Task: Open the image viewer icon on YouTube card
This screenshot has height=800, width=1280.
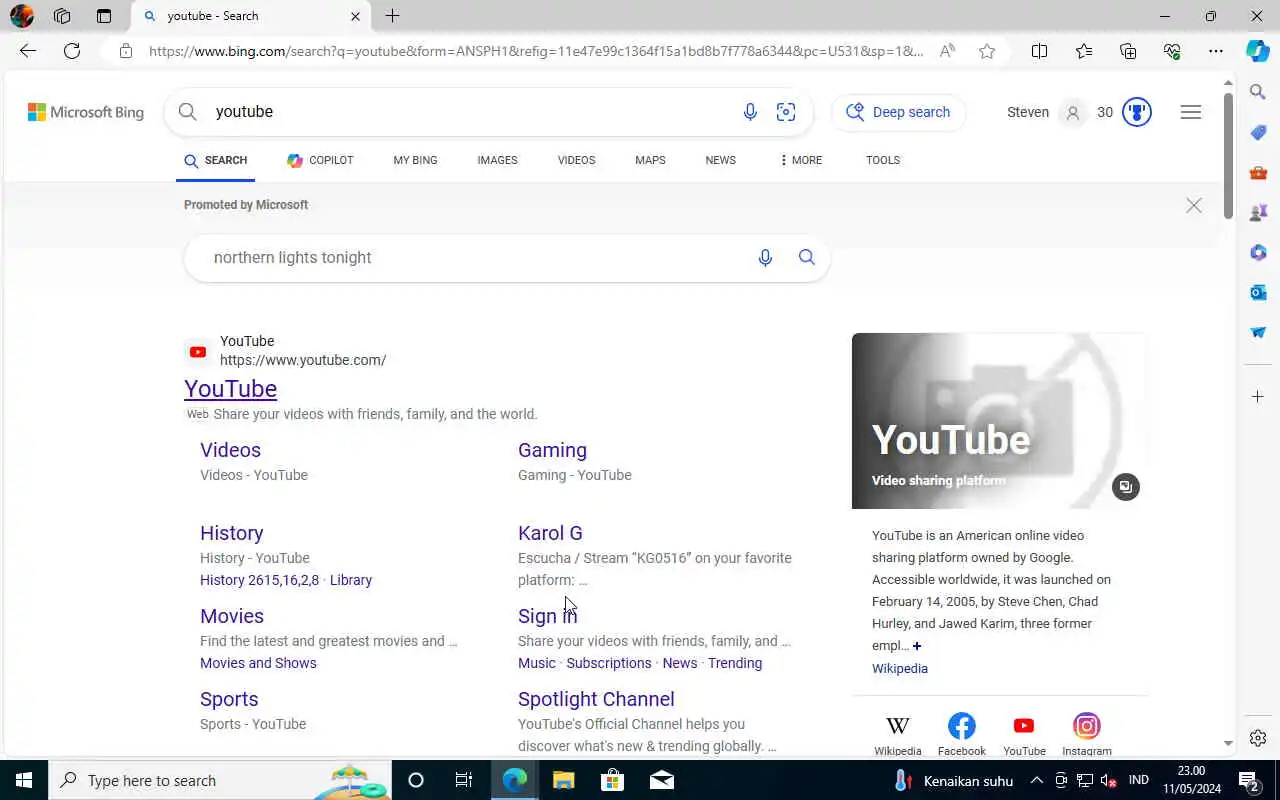Action: click(1126, 487)
